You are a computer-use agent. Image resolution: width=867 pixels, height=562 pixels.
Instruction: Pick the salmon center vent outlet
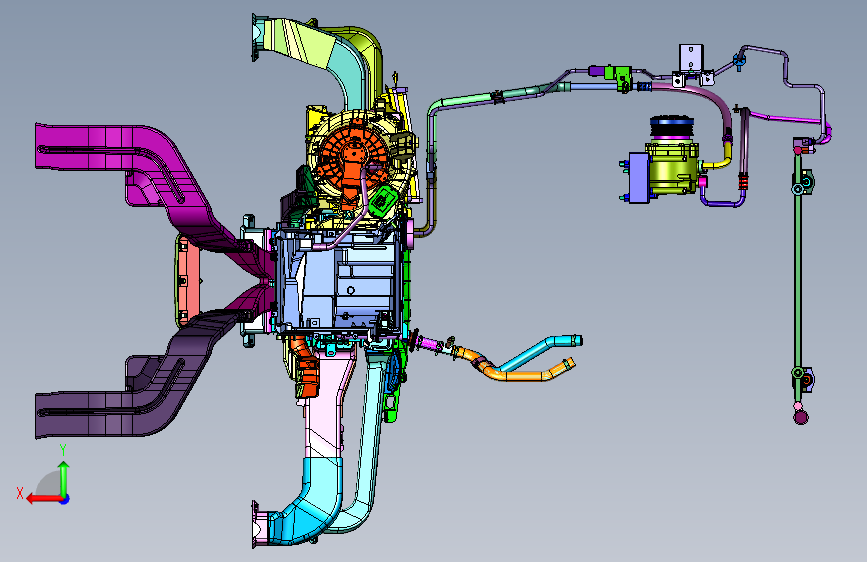tap(187, 281)
